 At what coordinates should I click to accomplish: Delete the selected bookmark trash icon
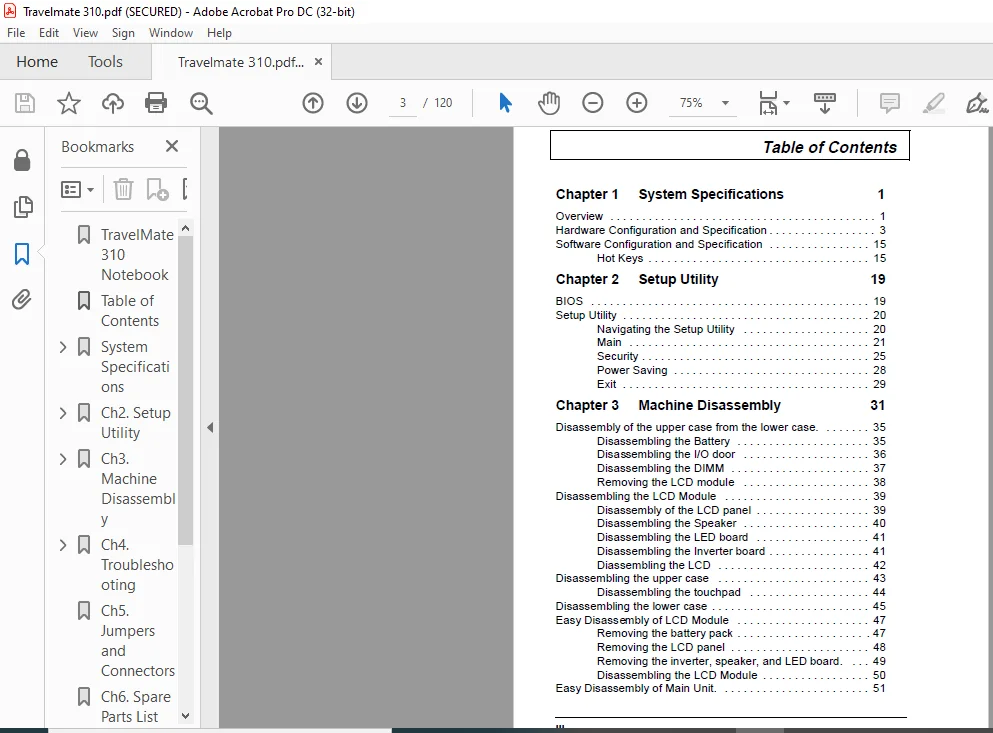pos(123,189)
